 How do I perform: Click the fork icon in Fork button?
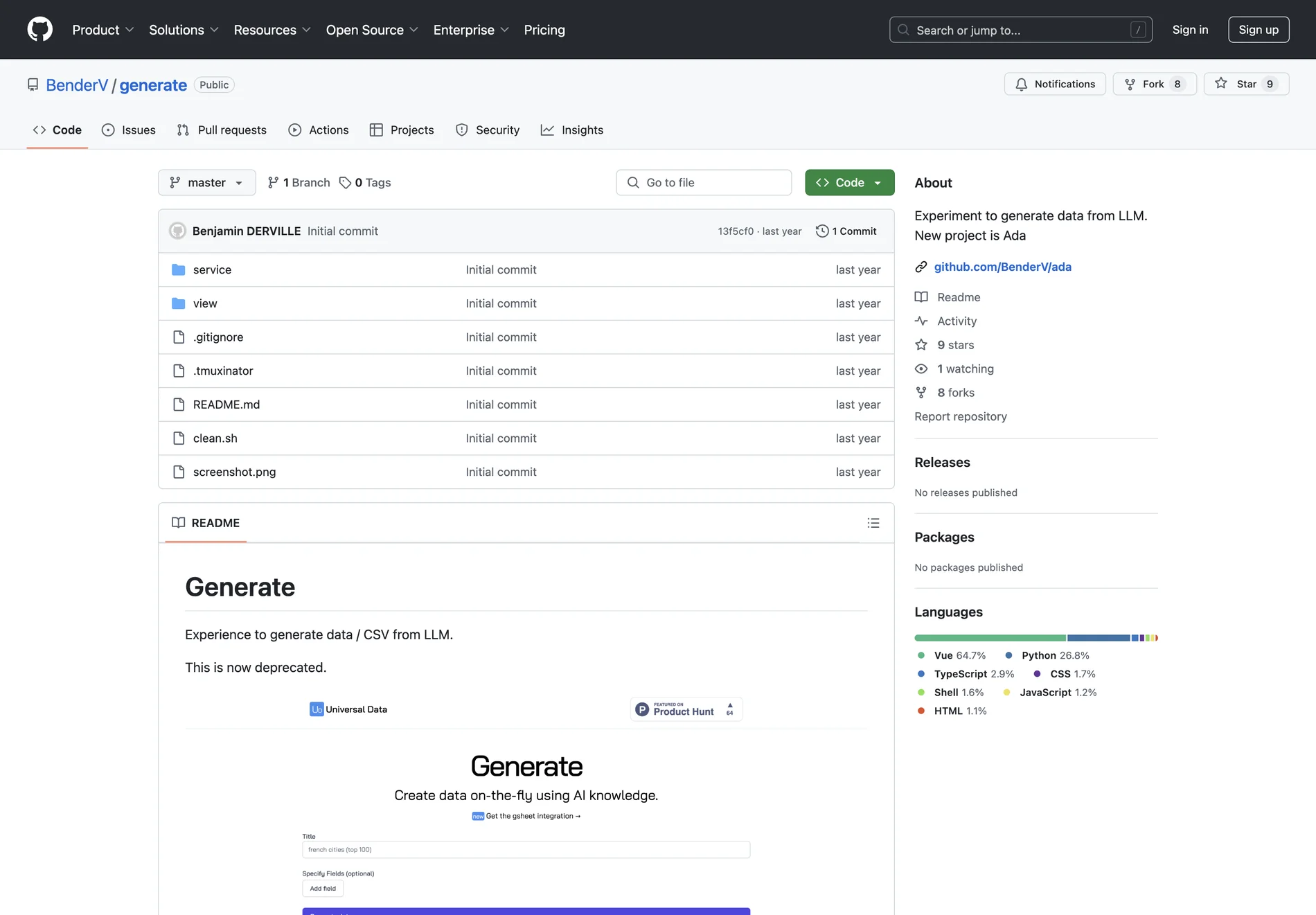pos(1130,85)
